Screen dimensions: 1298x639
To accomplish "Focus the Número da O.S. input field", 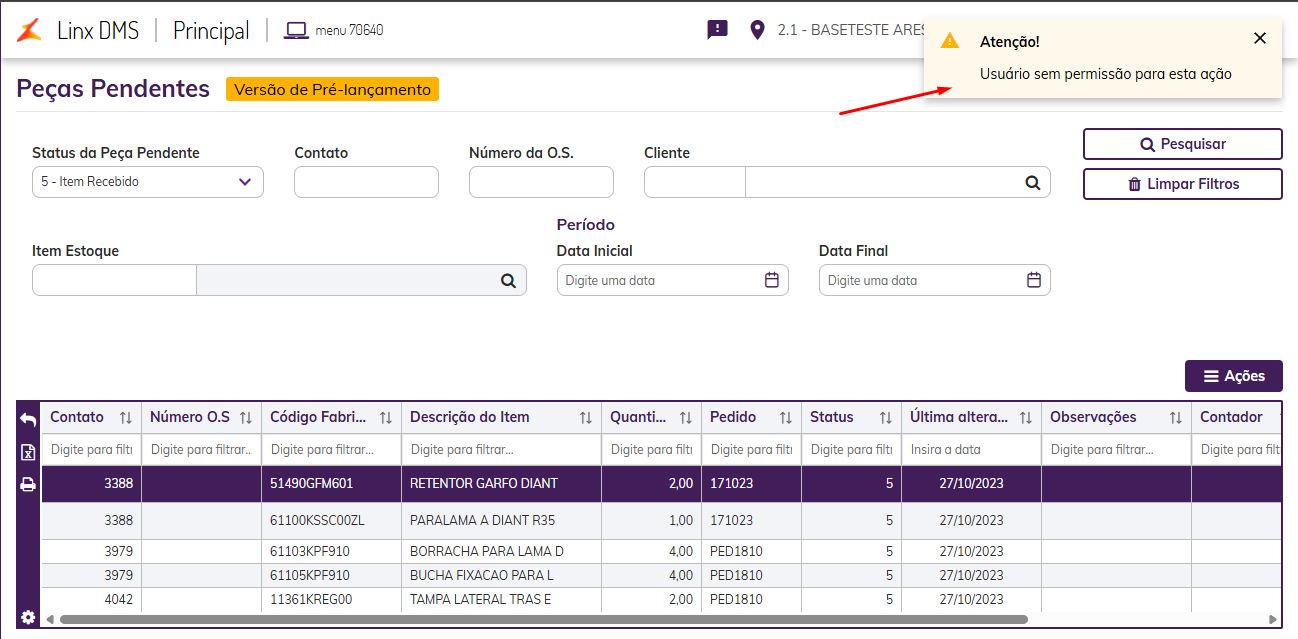I will pyautogui.click(x=541, y=182).
